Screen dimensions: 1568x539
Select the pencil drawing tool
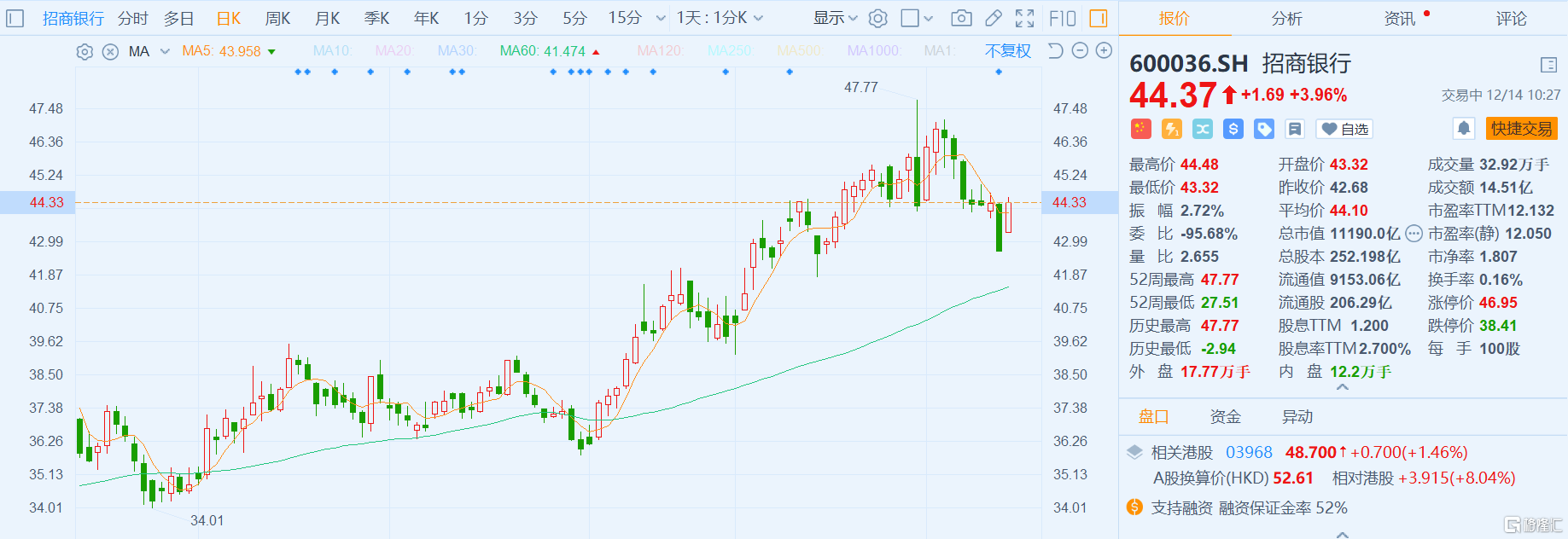click(x=994, y=18)
